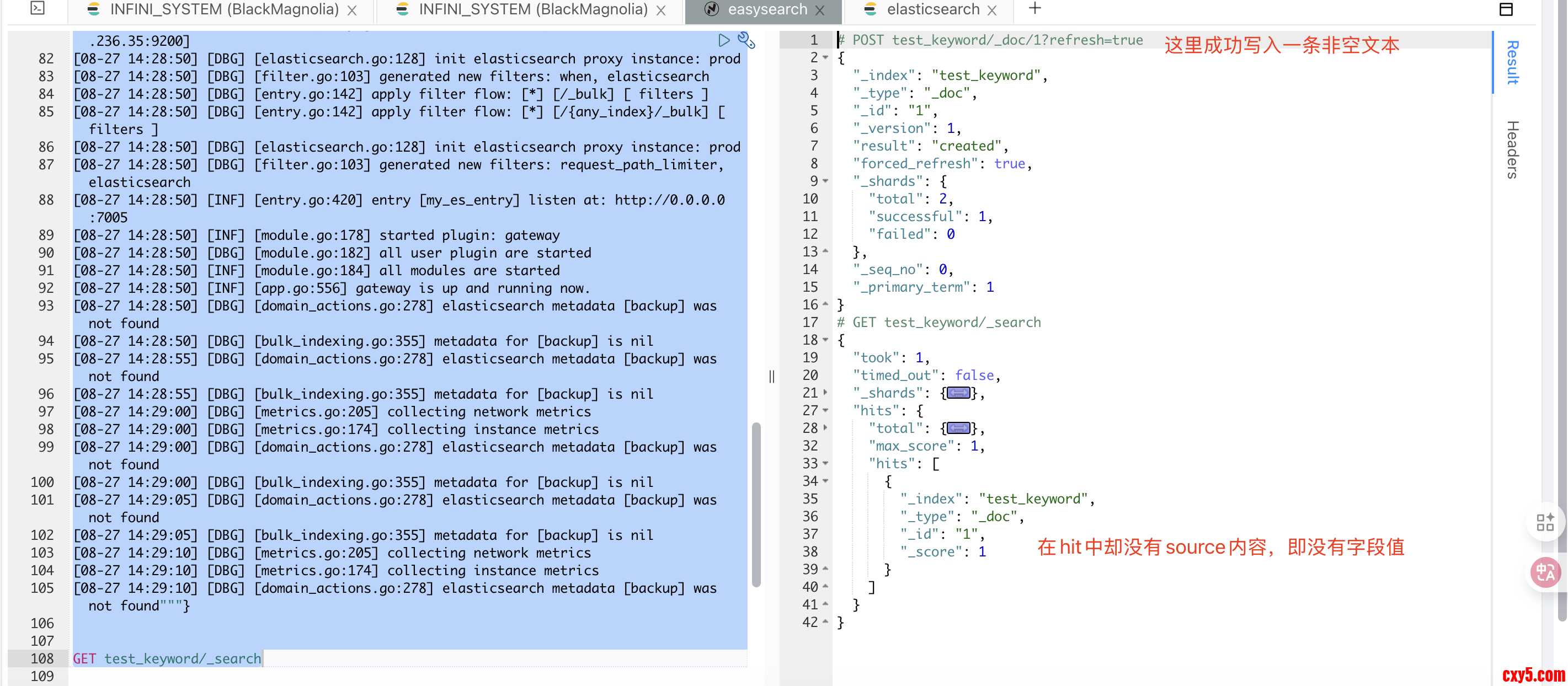Image resolution: width=1568 pixels, height=686 pixels.
Task: Click the collapsed placeholder badge after "total"
Action: pyautogui.click(x=958, y=428)
